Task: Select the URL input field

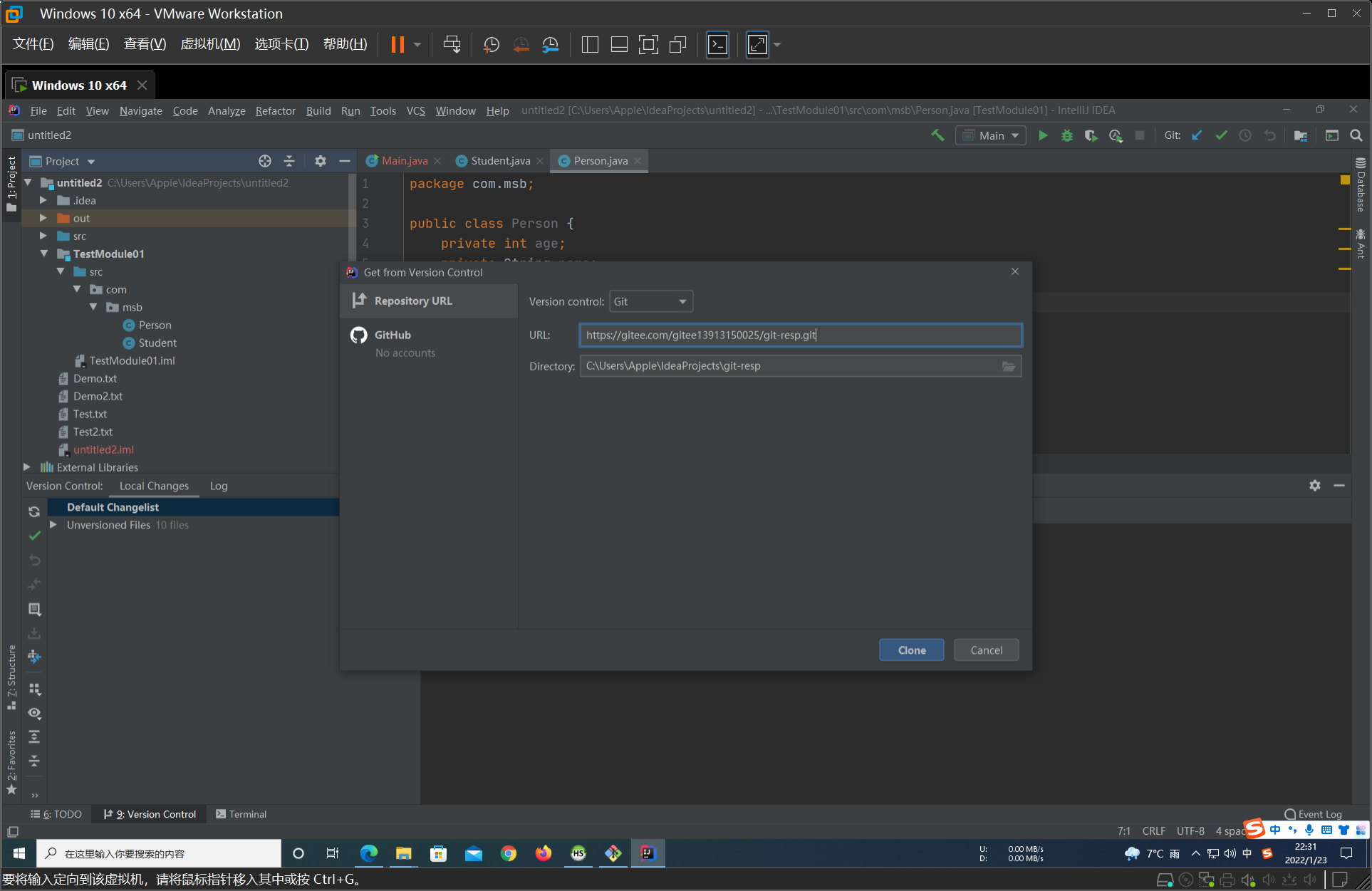Action: [x=800, y=334]
